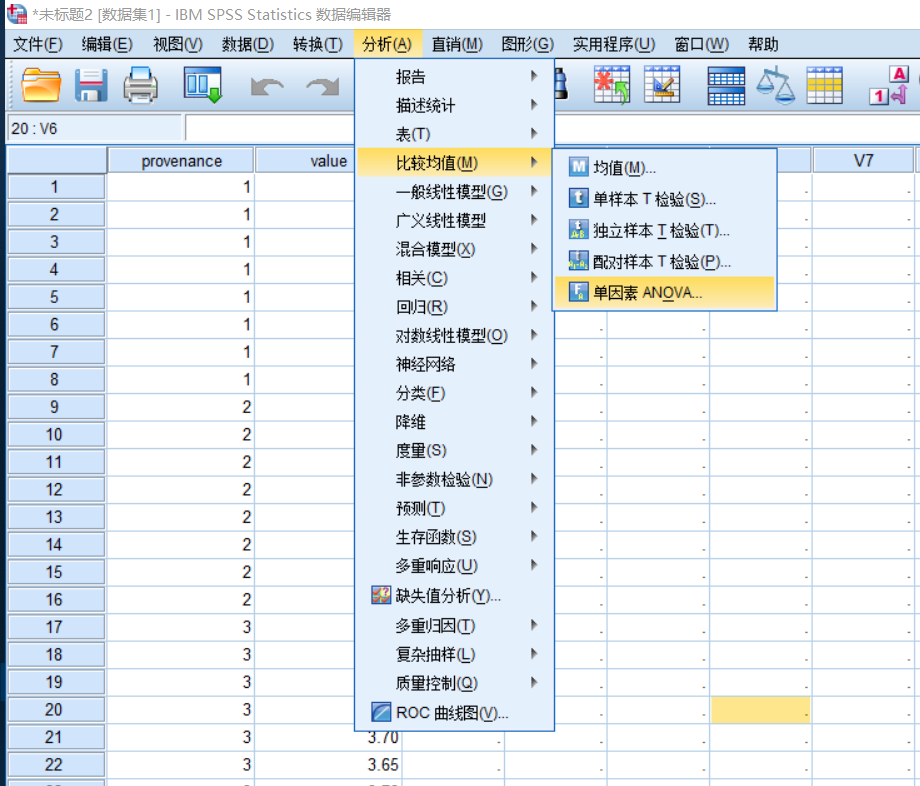Select the chart-with-checkmark toolbar icon
This screenshot has height=786, width=920.
[662, 85]
